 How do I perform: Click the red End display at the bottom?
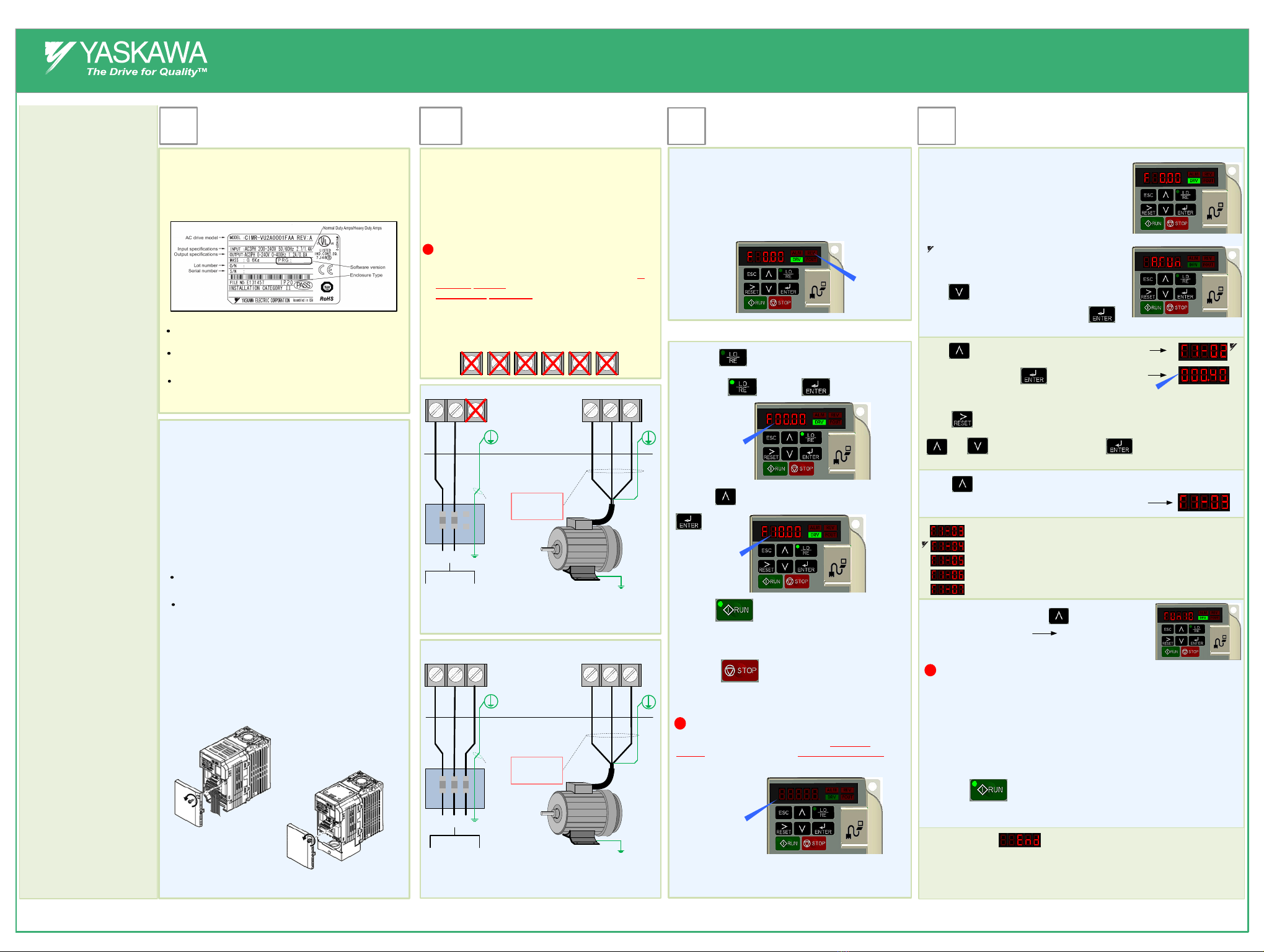1020,840
